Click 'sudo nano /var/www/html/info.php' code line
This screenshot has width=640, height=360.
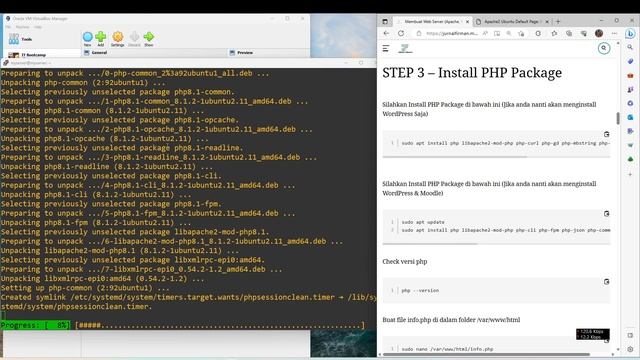tap(447, 349)
